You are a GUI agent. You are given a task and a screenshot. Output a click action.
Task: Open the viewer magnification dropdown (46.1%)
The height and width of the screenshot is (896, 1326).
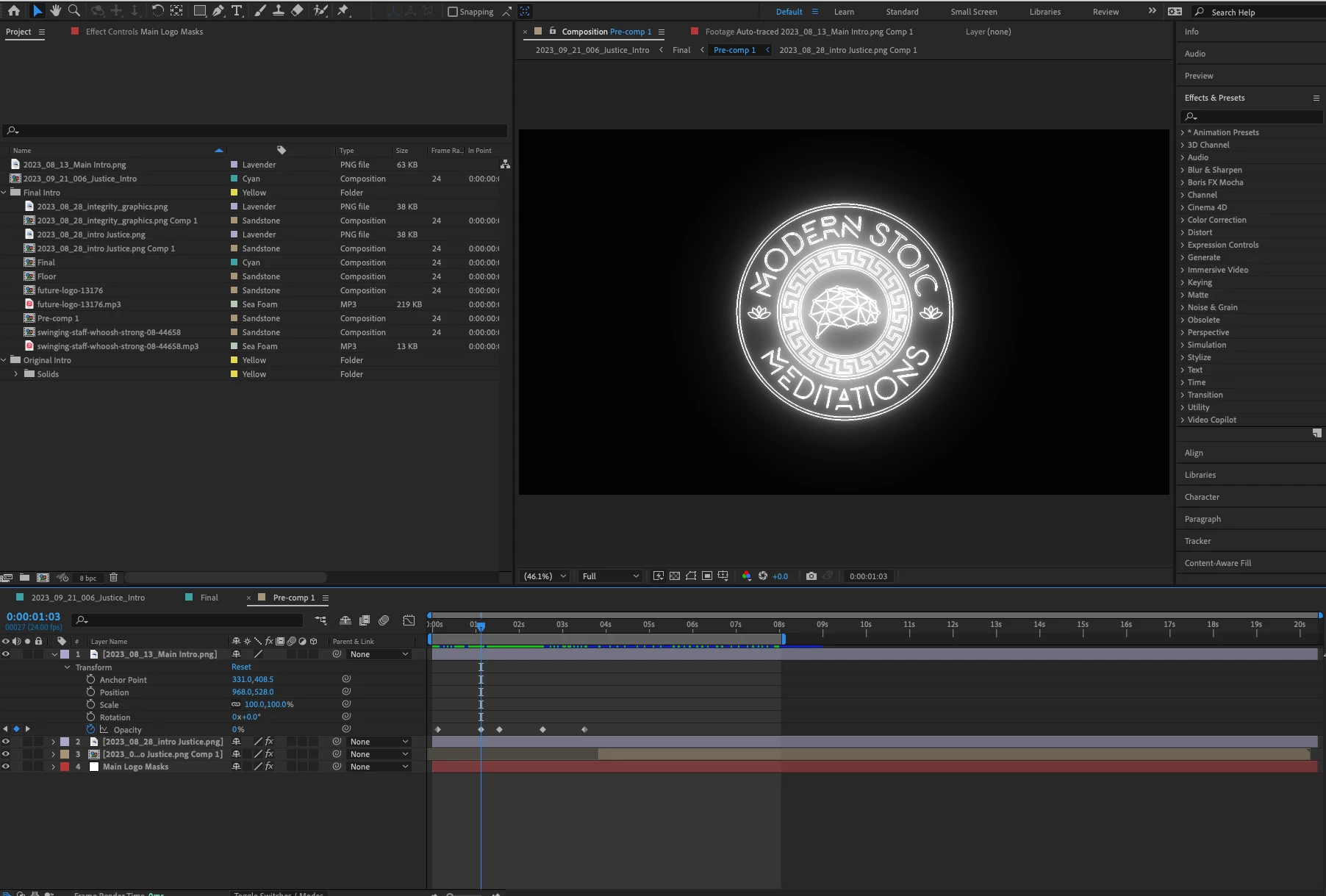[544, 576]
